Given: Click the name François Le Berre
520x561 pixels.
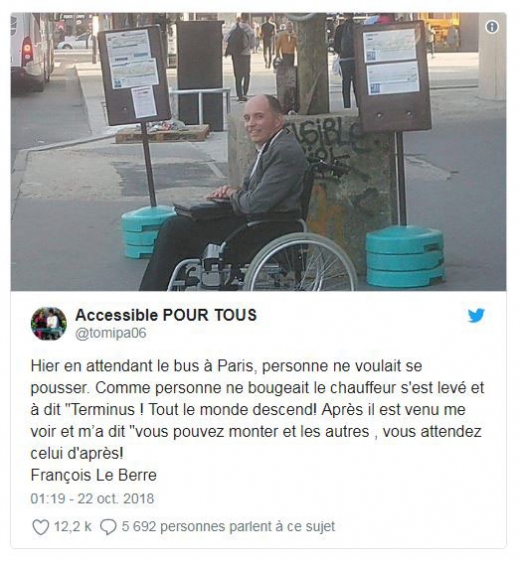Looking at the screenshot, I should pos(94,475).
